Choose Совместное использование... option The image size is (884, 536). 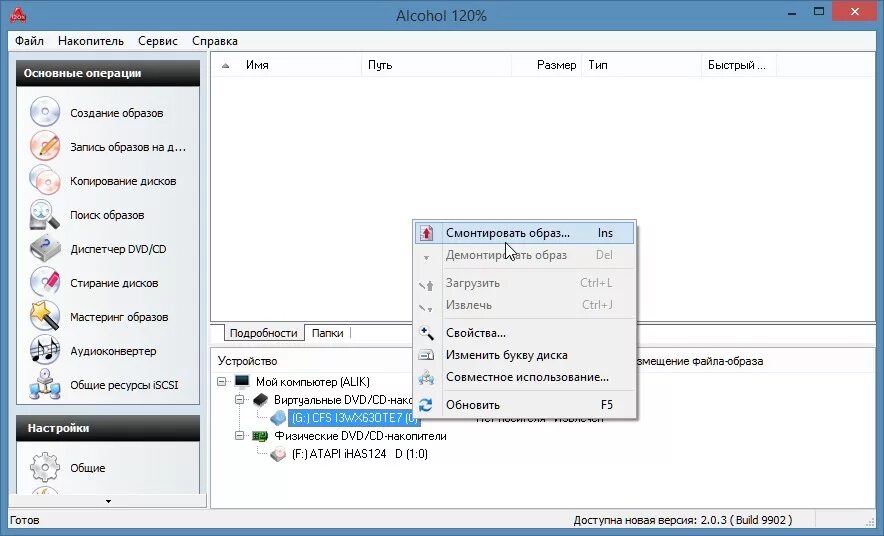tap(524, 377)
